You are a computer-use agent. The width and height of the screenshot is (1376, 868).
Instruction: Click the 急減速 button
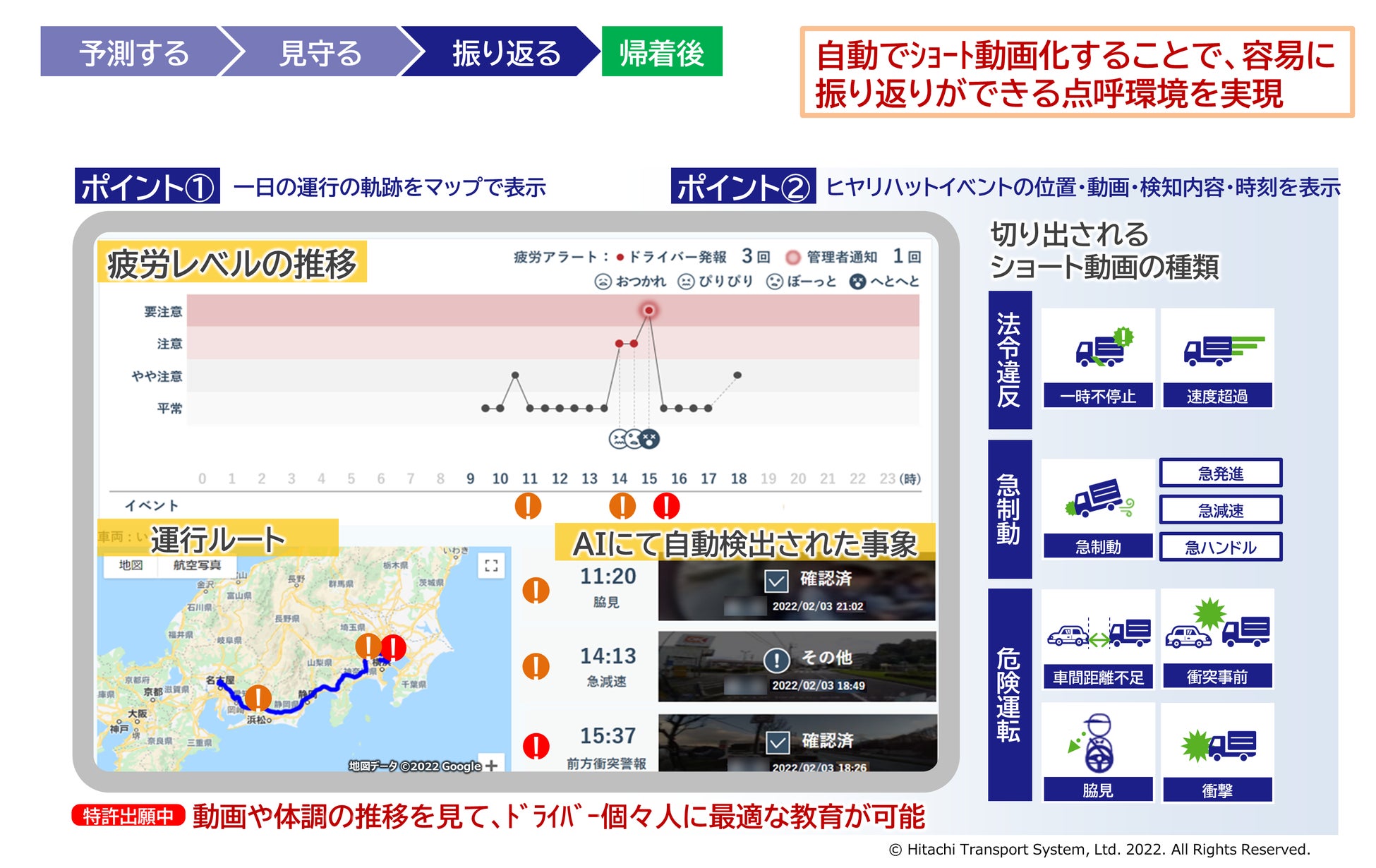[1220, 510]
